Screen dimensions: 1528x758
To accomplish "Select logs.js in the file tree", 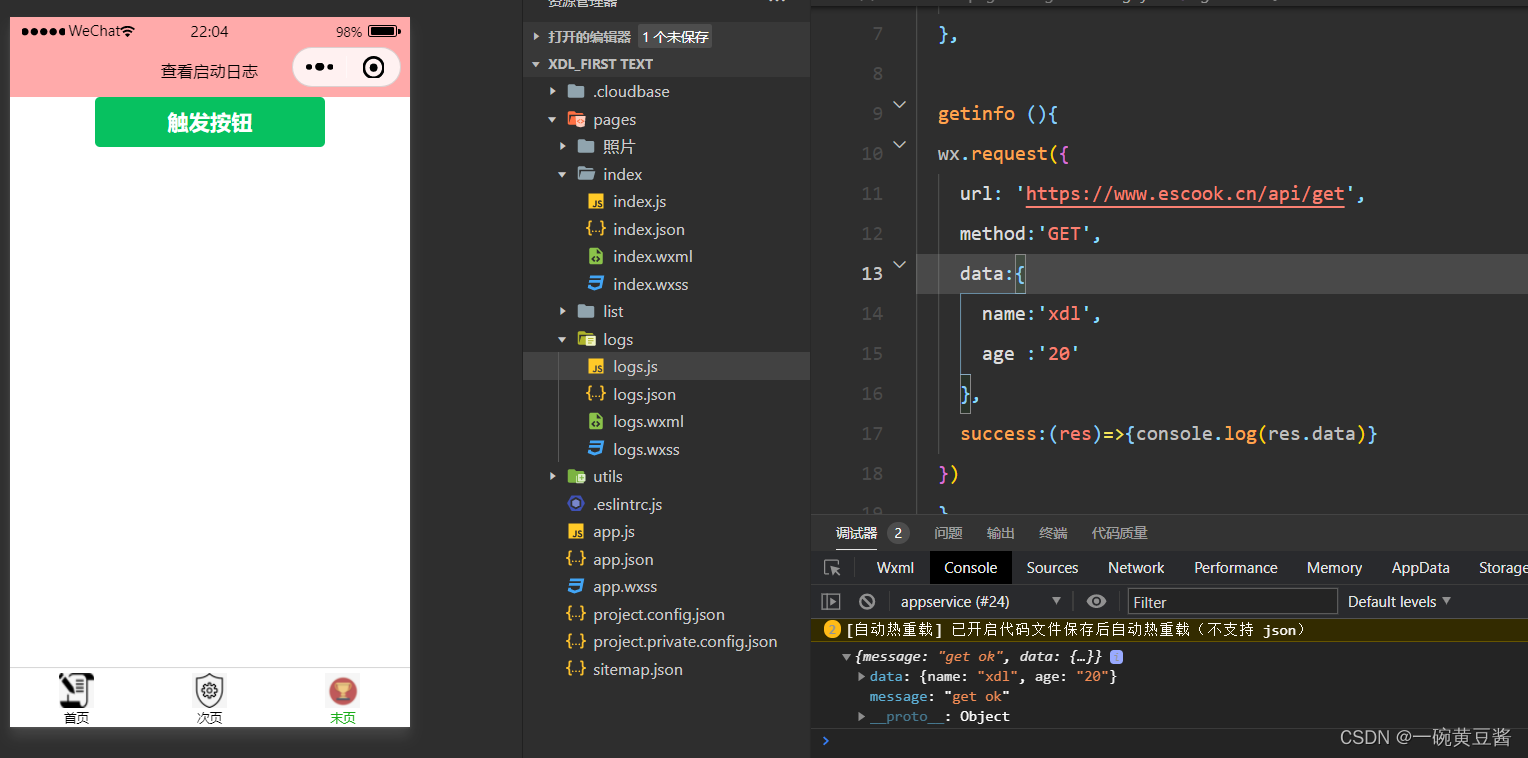I will point(666,366).
